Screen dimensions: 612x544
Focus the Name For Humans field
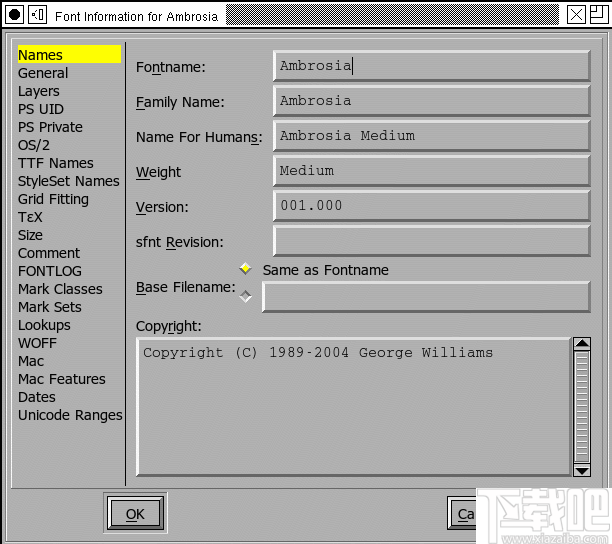[x=432, y=136]
